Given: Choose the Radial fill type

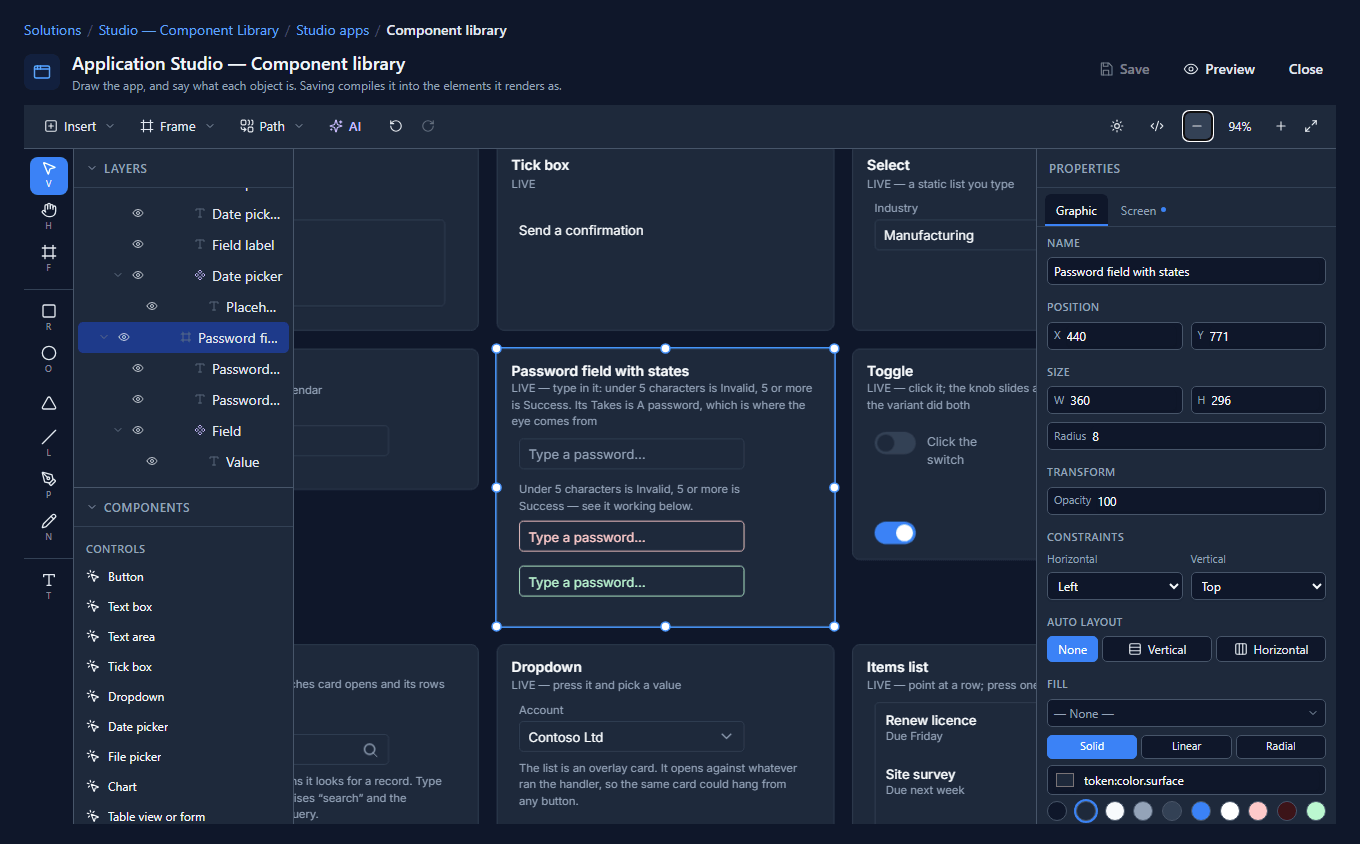Looking at the screenshot, I should [x=1281, y=747].
